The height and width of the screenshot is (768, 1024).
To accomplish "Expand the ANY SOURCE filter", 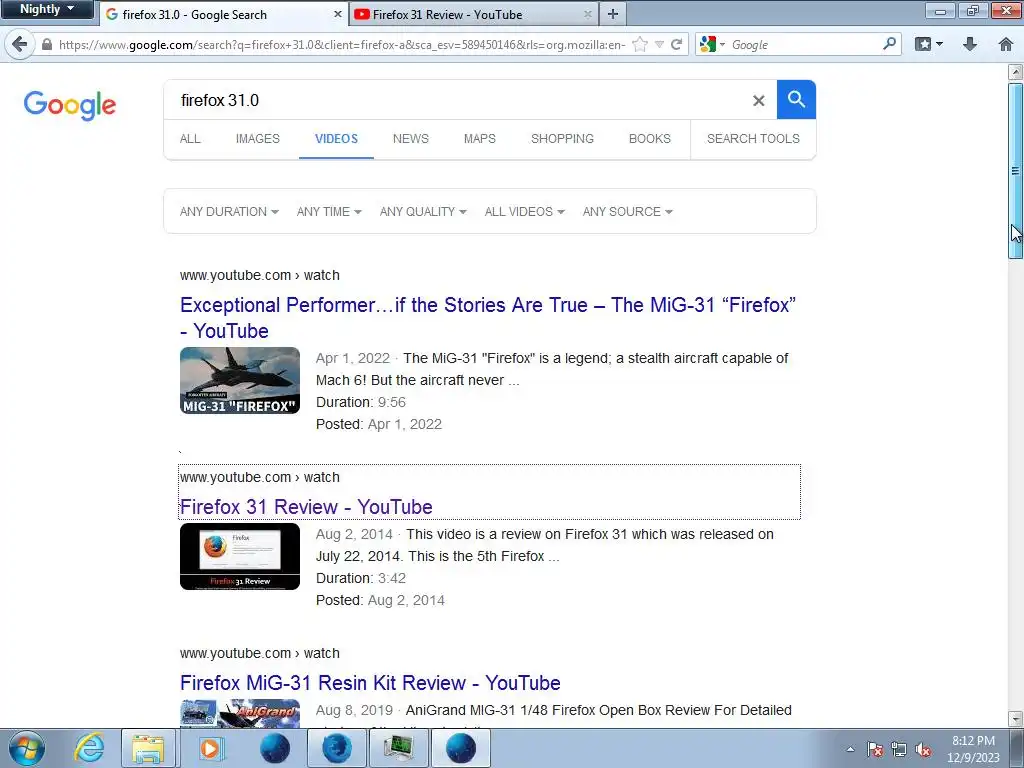I will coord(628,212).
